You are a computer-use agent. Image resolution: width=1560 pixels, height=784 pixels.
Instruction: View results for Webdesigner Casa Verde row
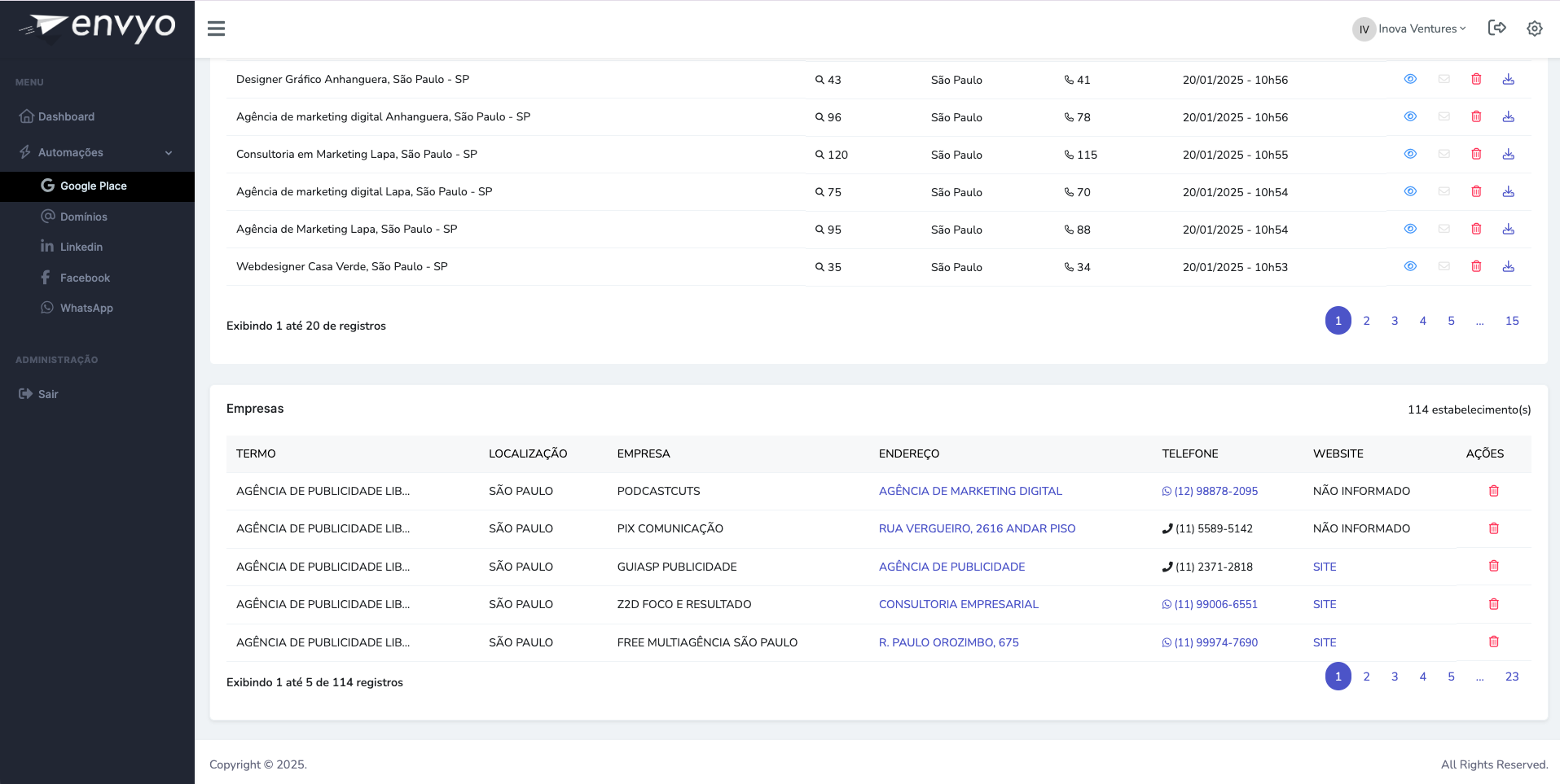pos(1410,266)
